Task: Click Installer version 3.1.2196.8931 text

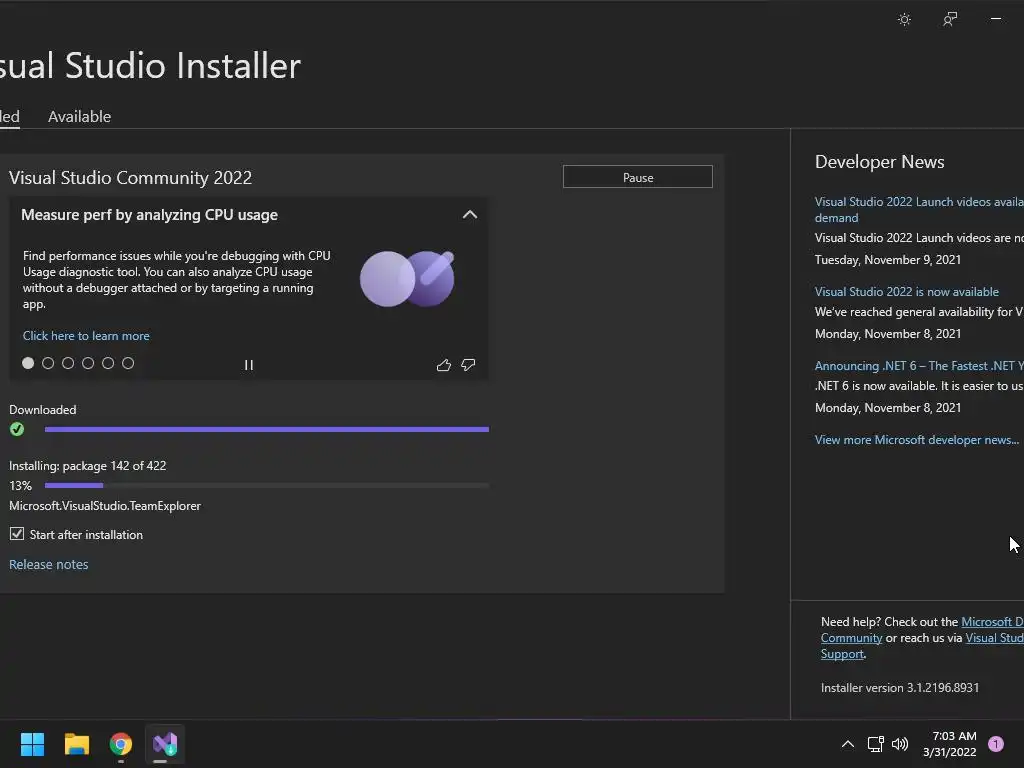Action: pos(900,688)
